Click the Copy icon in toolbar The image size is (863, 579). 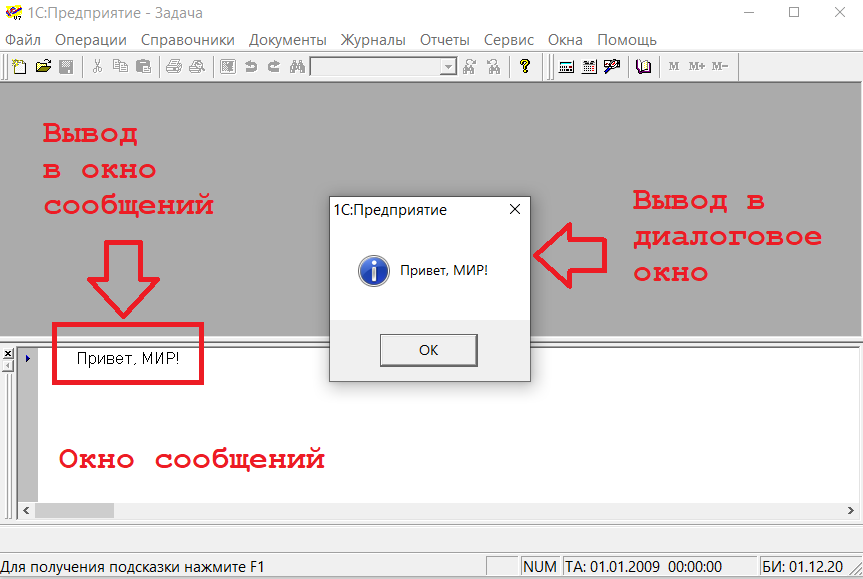pos(120,67)
